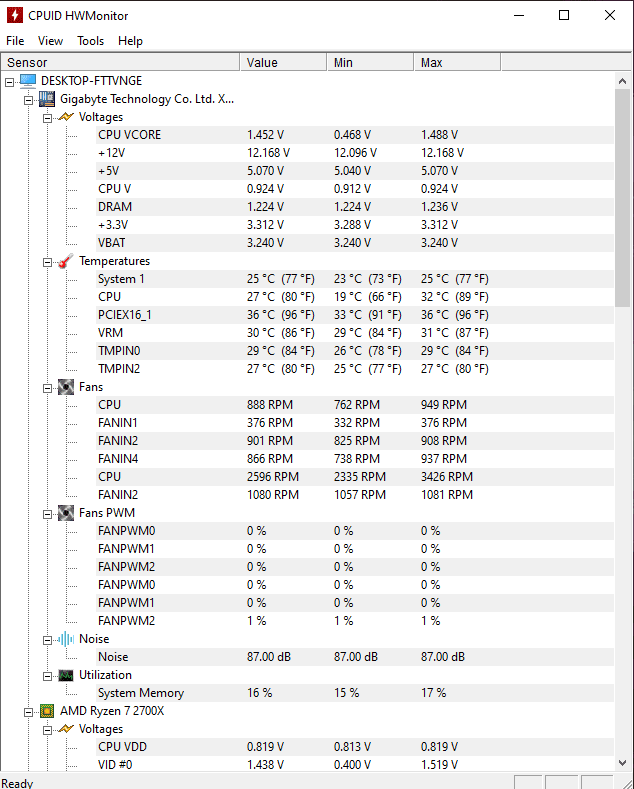Click the Ryzen Voltages lightning icon

coord(66,729)
